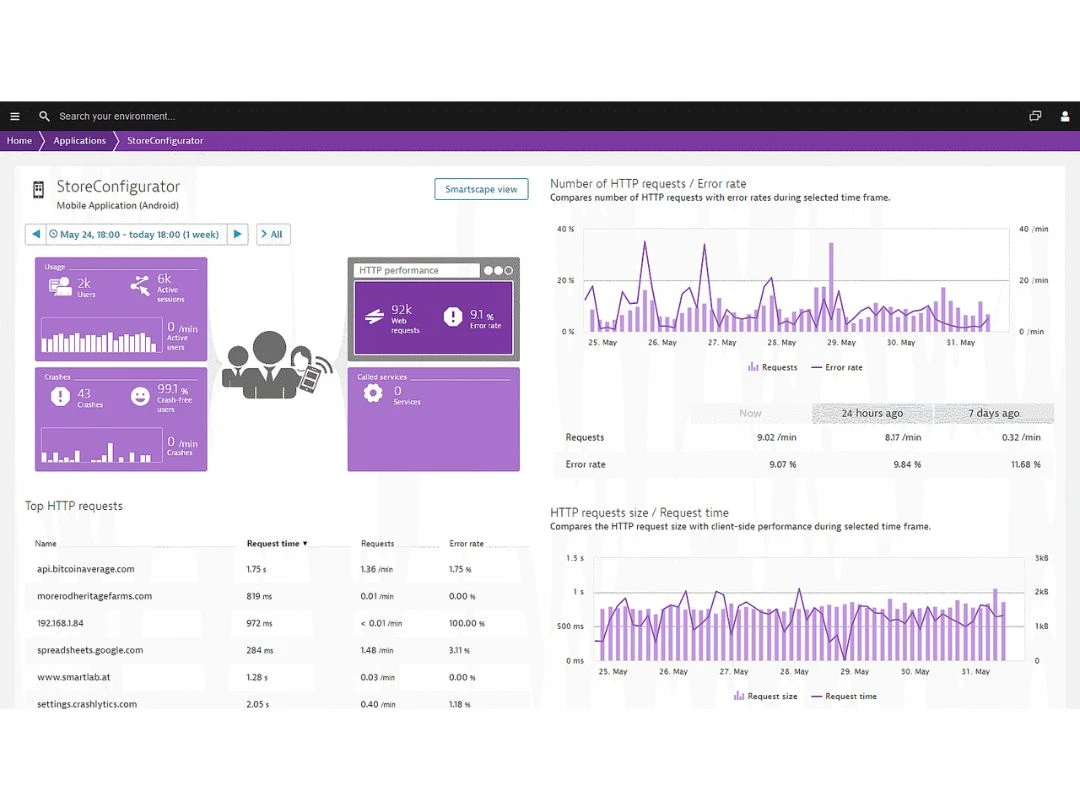Viewport: 1080px width, 810px height.
Task: Click the crashes warning icon
Action: pyautogui.click(x=60, y=397)
